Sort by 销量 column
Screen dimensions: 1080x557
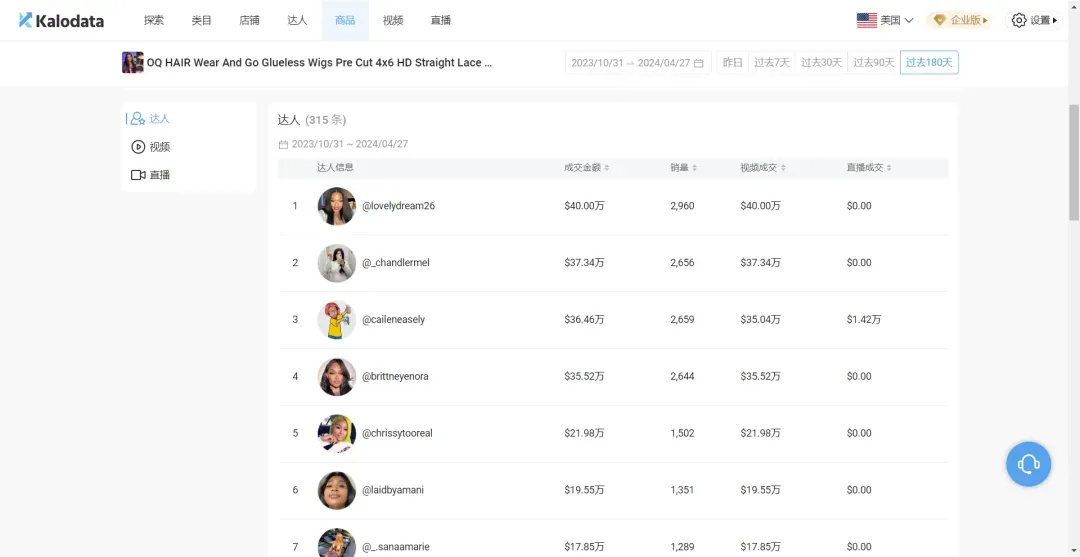[x=684, y=168]
